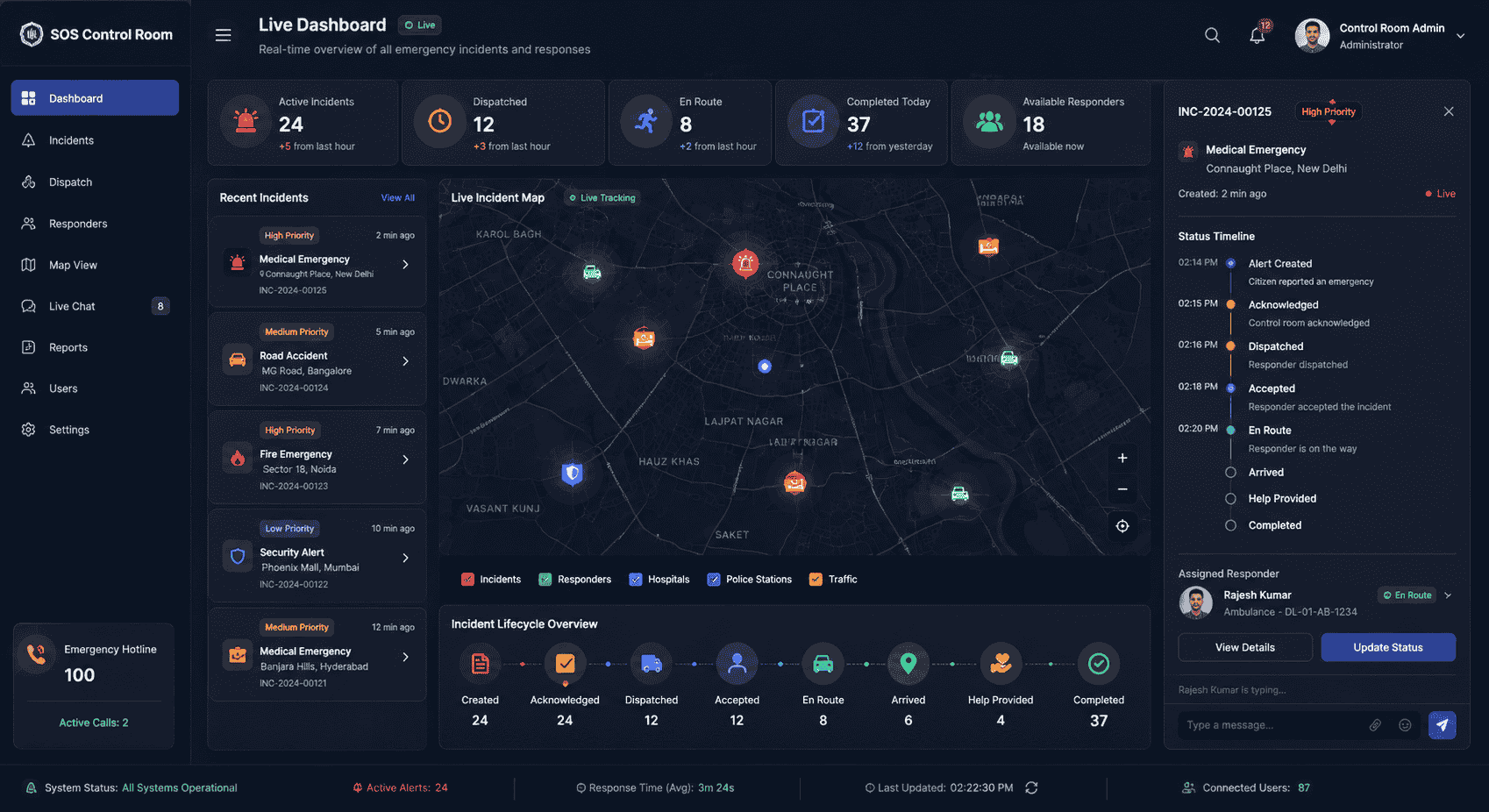Screen dimensions: 1489x812
Task: Expand the Fire Emergency incident chevron
Action: coord(405,459)
